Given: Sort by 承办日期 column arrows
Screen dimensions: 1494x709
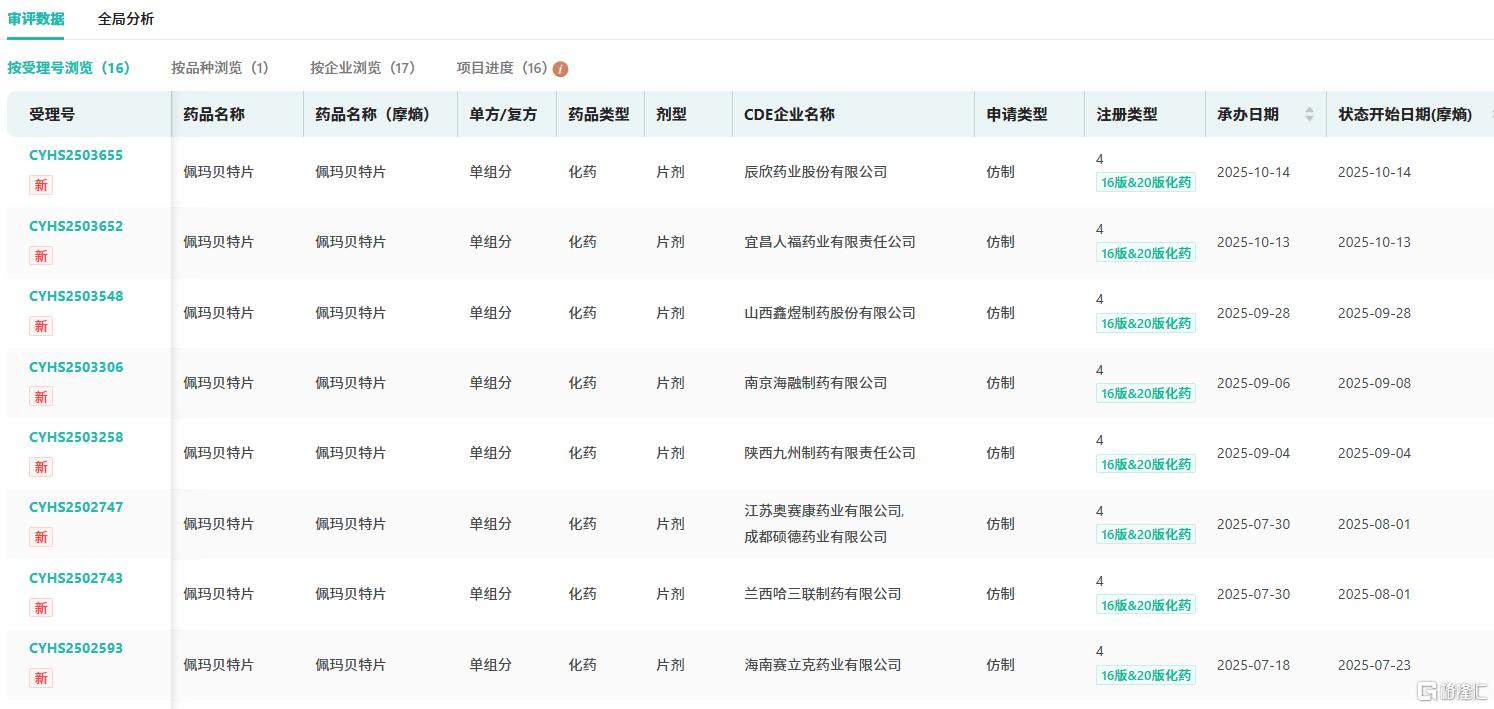Looking at the screenshot, I should click(x=1309, y=115).
